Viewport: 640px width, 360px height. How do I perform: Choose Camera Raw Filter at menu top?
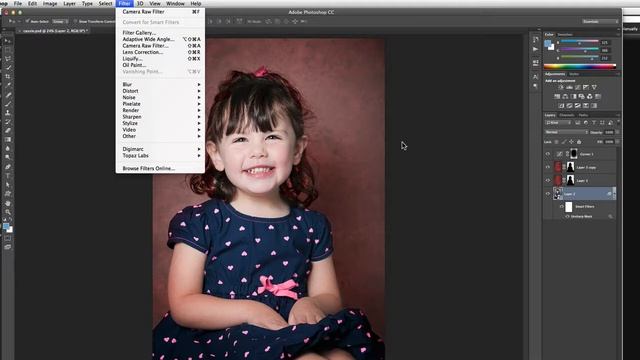click(160, 12)
